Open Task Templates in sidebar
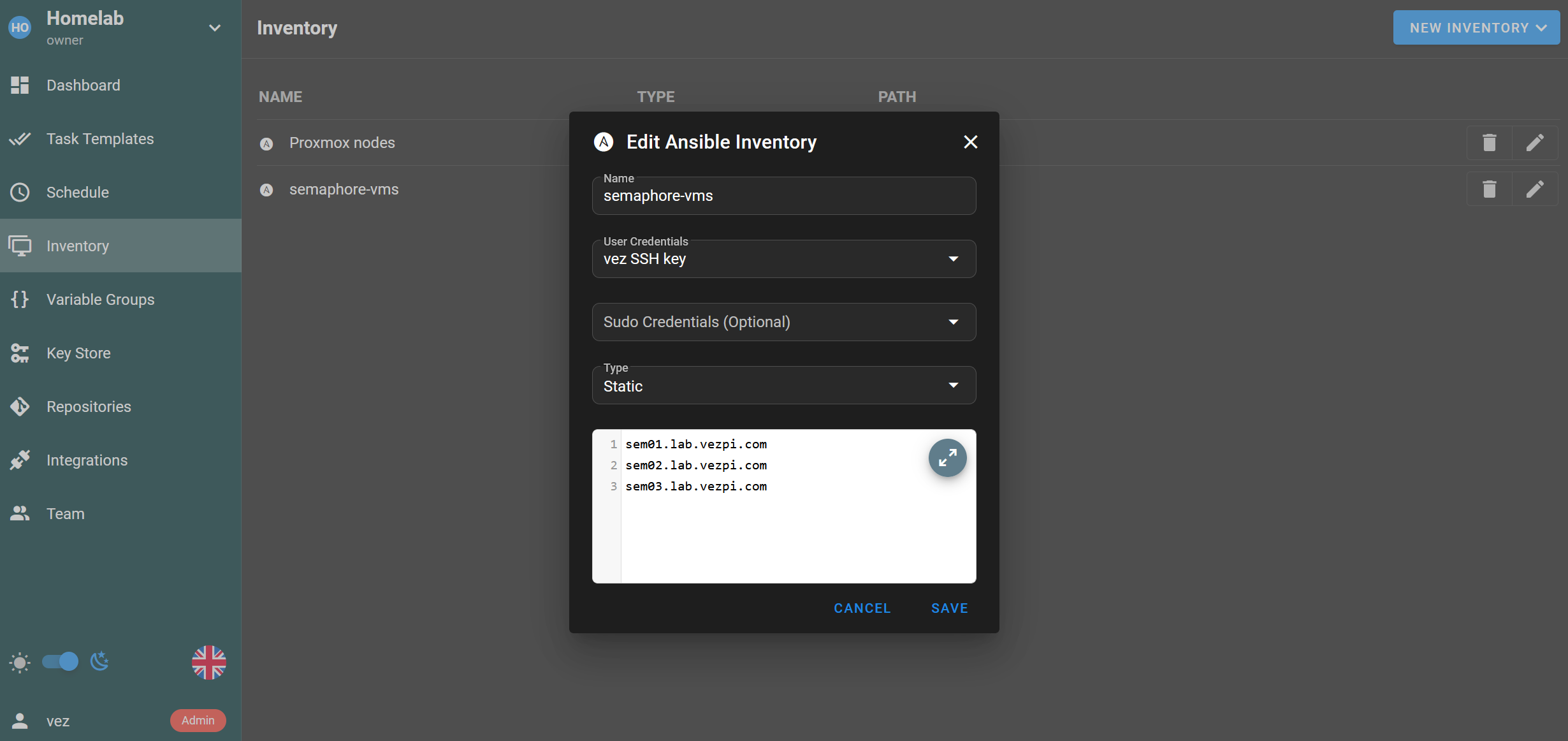The image size is (1568, 741). (100, 139)
